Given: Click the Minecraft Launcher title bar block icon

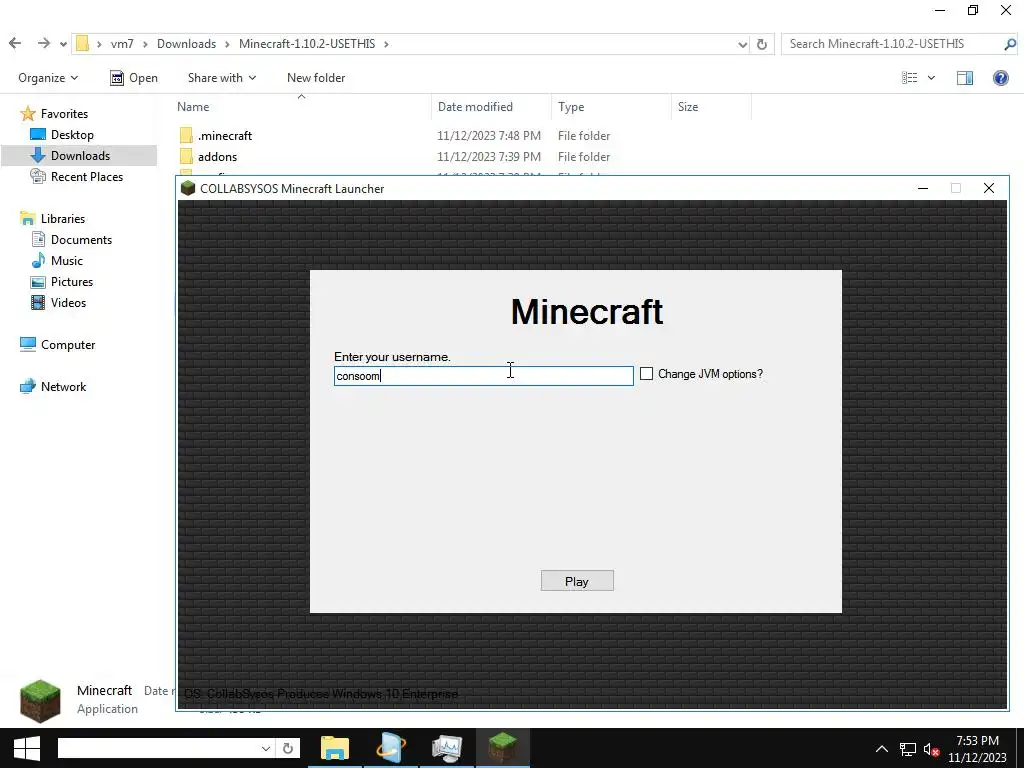Looking at the screenshot, I should pyautogui.click(x=188, y=188).
